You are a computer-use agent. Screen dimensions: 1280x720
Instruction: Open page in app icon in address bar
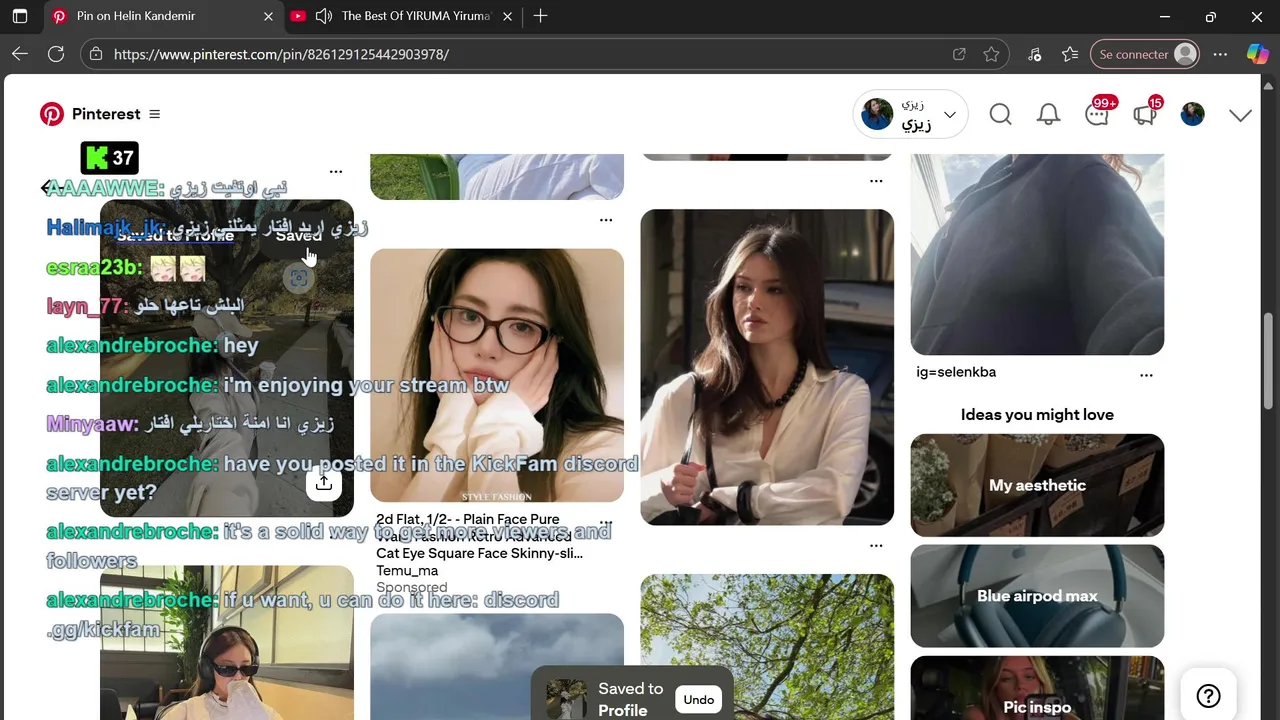959,54
